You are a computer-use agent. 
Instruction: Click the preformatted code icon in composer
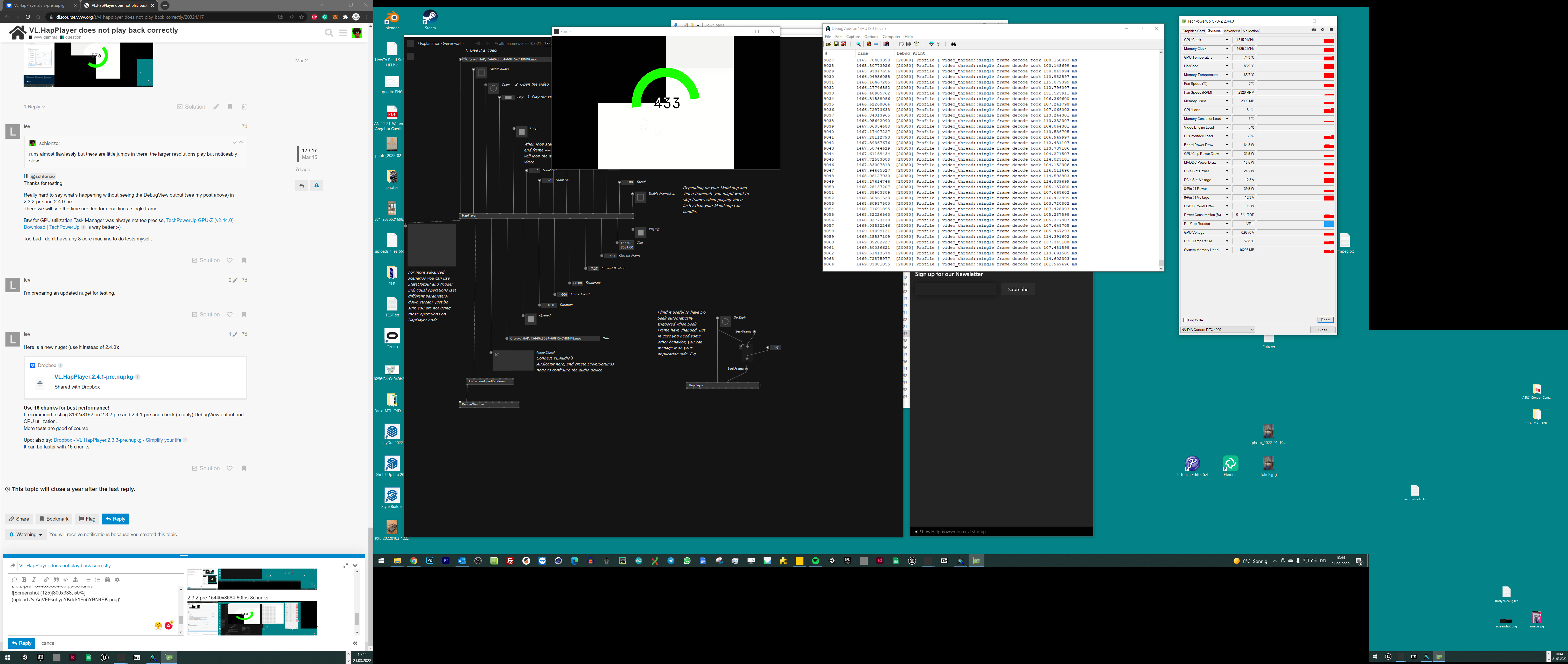pos(66,580)
